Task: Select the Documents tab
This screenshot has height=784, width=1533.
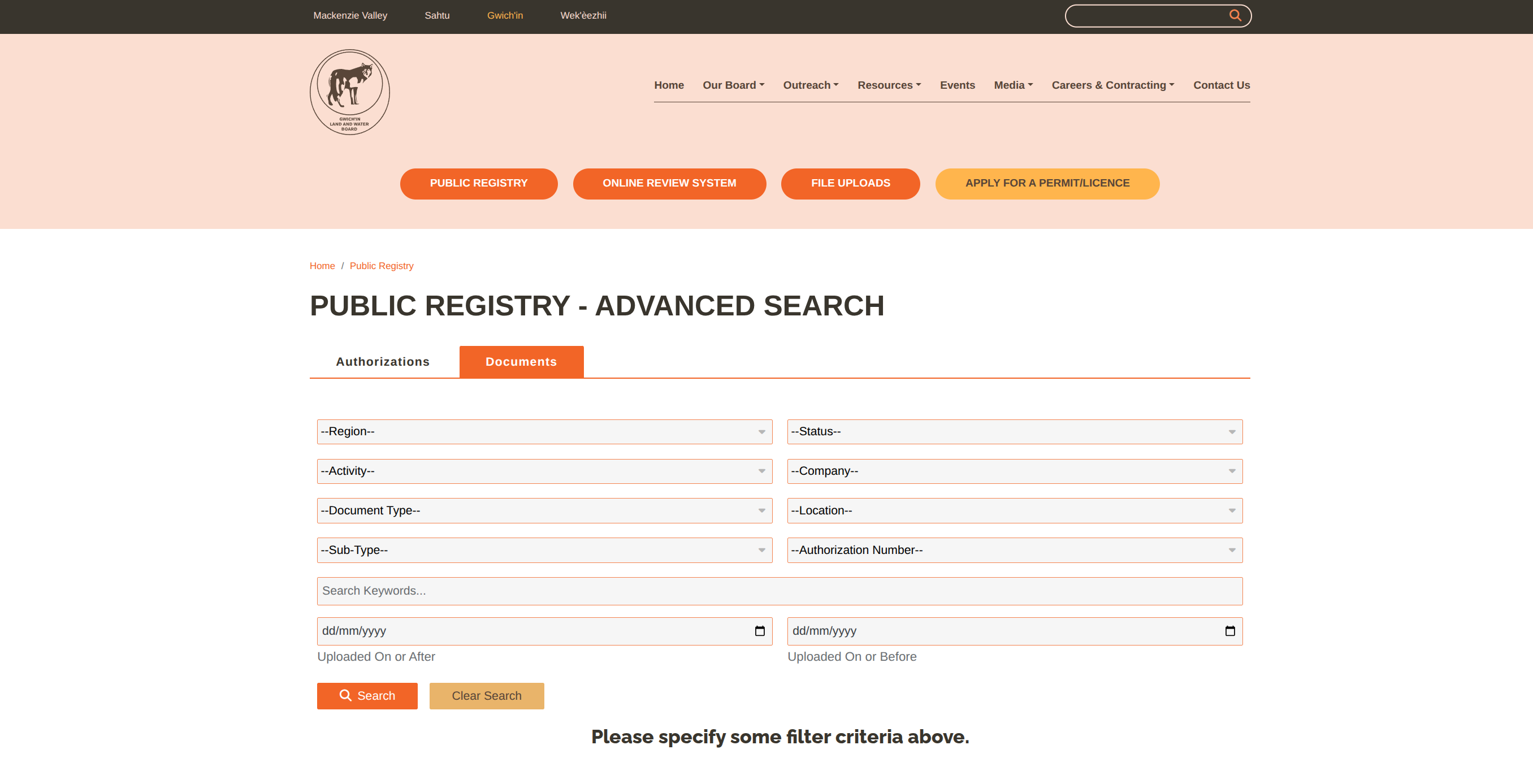Action: click(521, 362)
